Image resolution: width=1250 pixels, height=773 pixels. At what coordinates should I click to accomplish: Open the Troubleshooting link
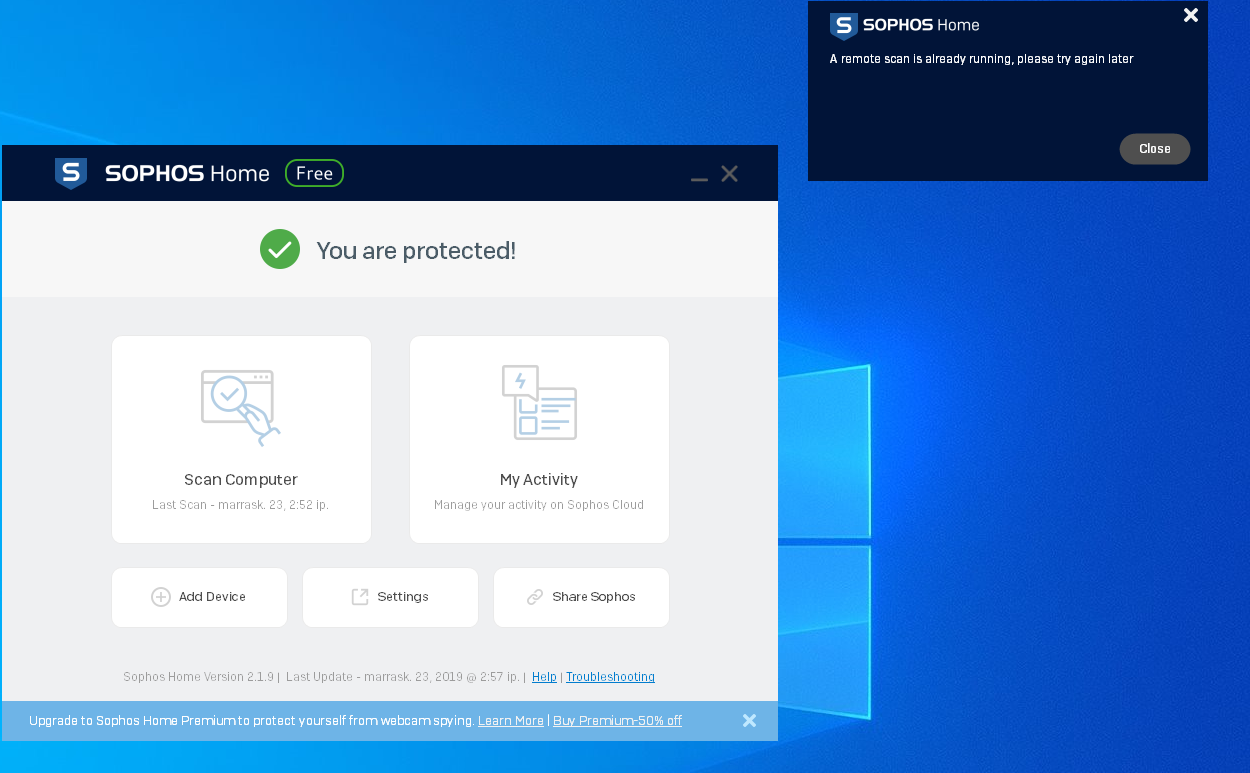[x=610, y=677]
